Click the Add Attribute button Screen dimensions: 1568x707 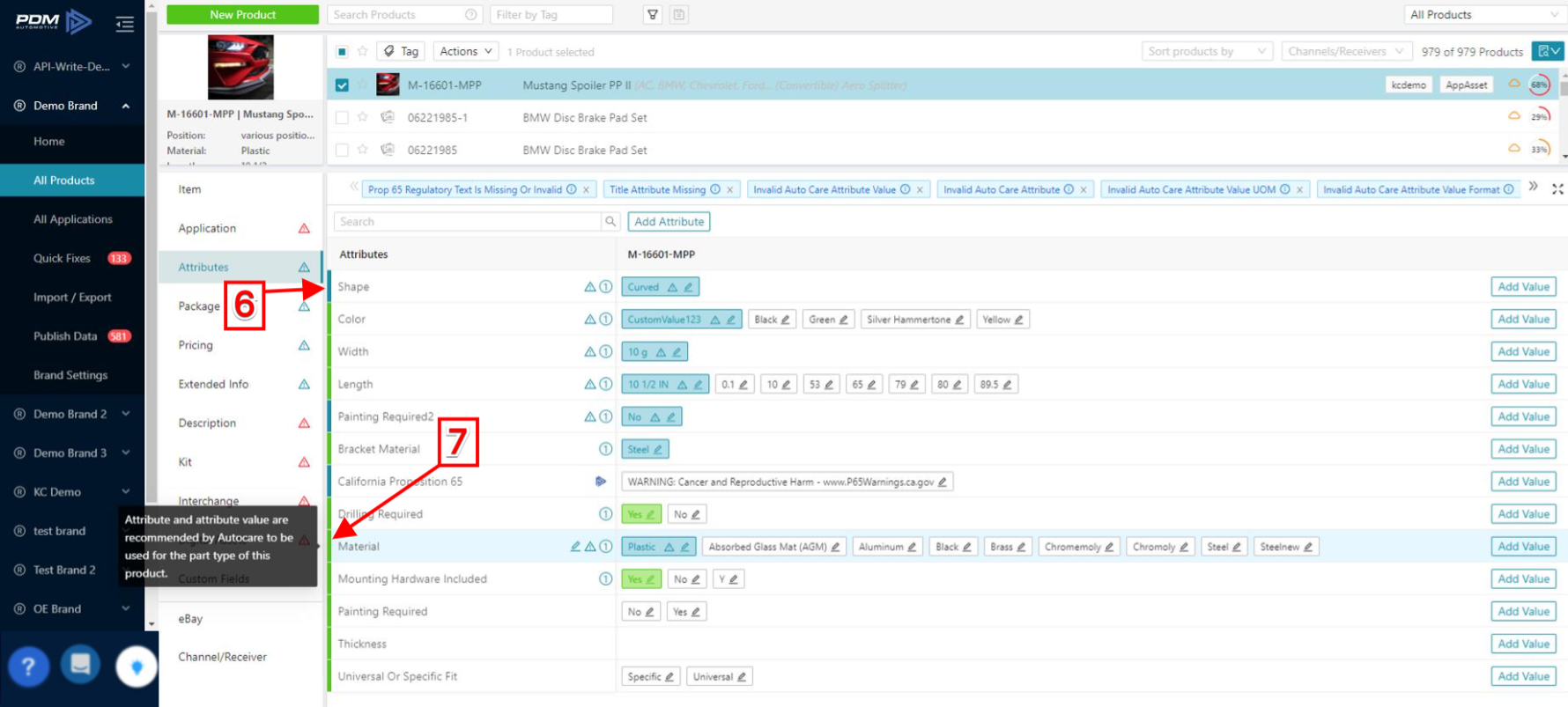(x=669, y=221)
